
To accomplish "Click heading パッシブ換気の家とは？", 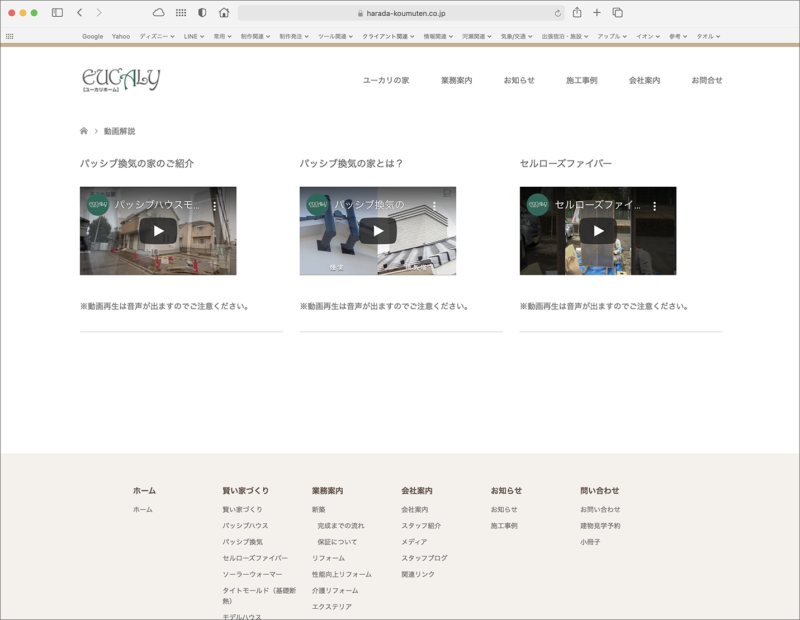I will [352, 163].
